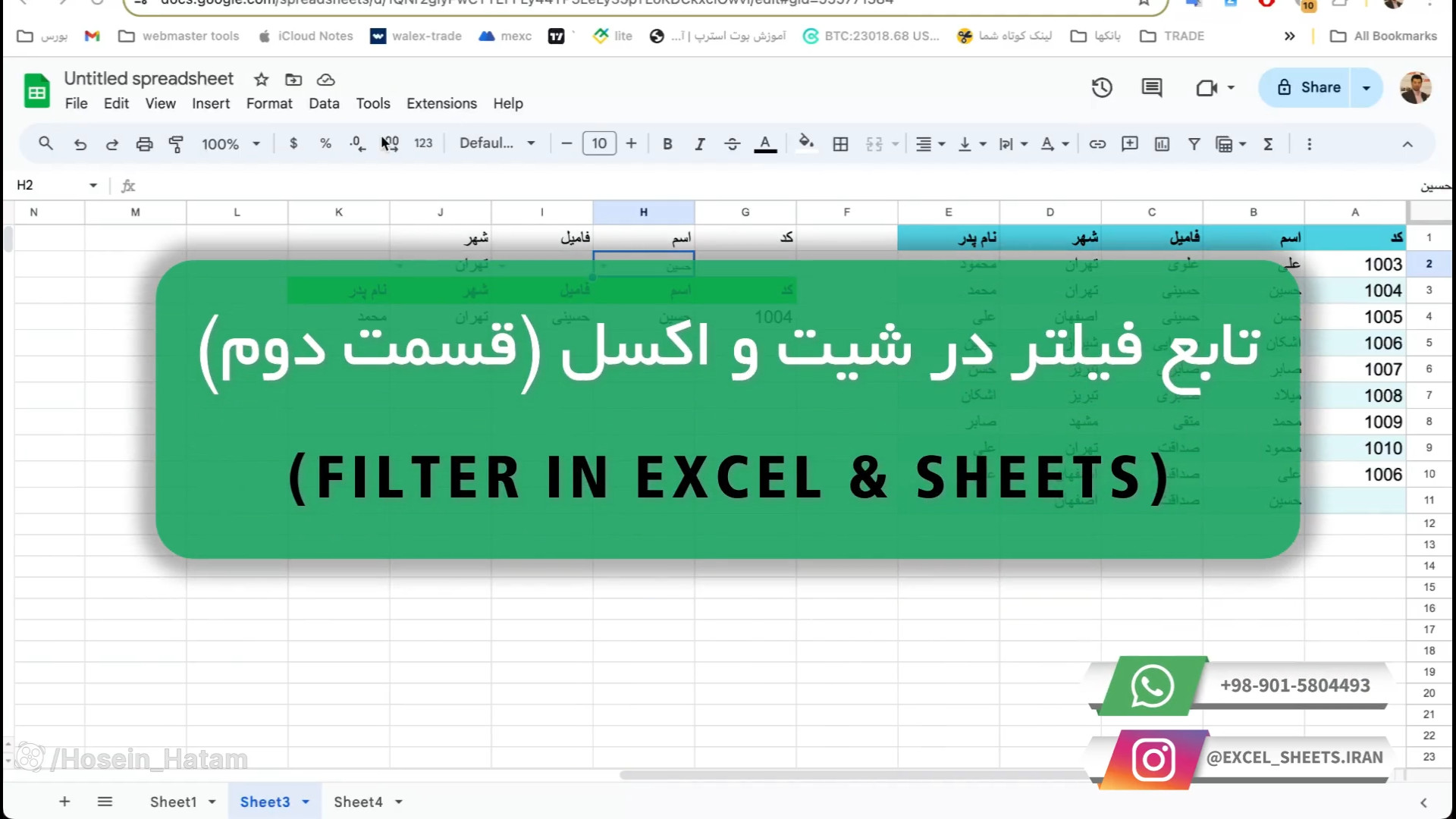Viewport: 1456px width, 819px height.
Task: Open the iCloud Notes bookmark
Action: click(x=306, y=36)
